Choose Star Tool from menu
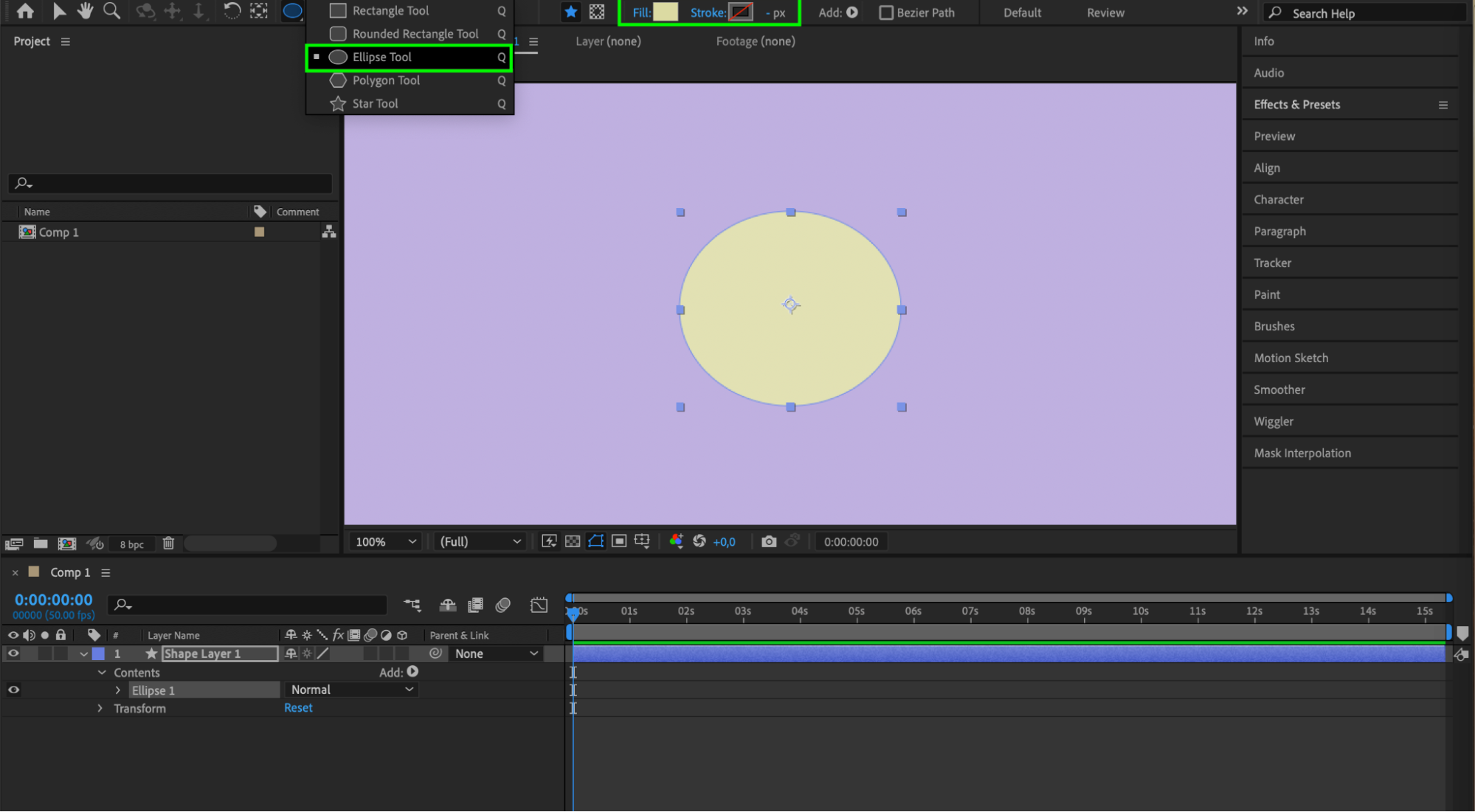The width and height of the screenshot is (1475, 812). tap(375, 104)
